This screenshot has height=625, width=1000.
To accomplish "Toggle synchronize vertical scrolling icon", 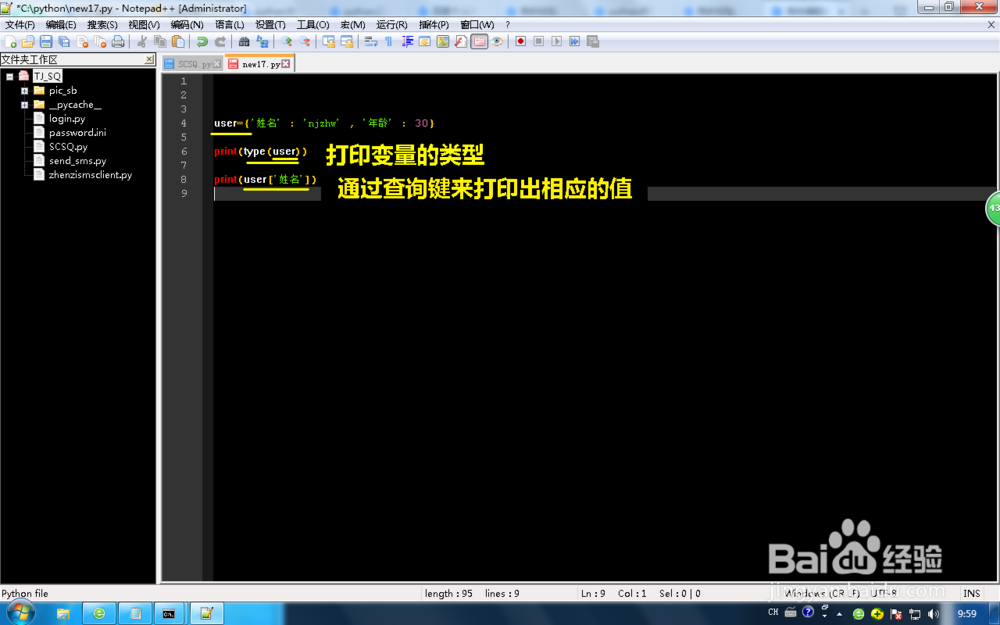I will (328, 41).
